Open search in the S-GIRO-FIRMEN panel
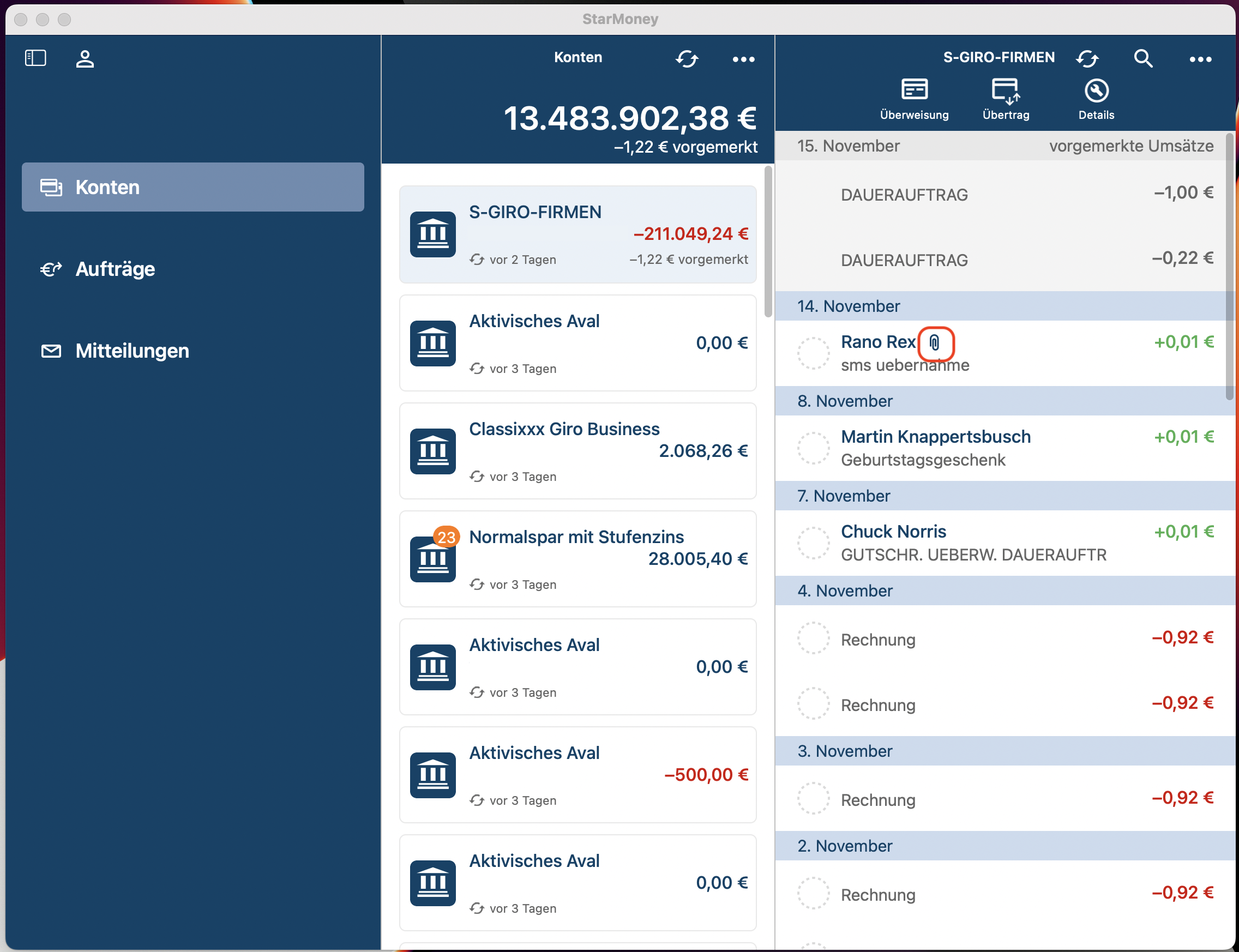The height and width of the screenshot is (952, 1239). coord(1142,58)
